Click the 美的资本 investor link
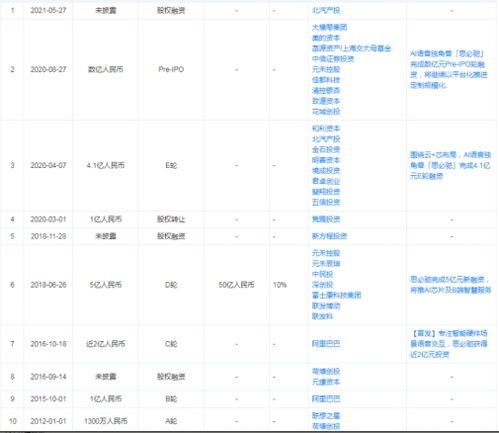Image resolution: width=499 pixels, height=433 pixels. pyautogui.click(x=326, y=38)
